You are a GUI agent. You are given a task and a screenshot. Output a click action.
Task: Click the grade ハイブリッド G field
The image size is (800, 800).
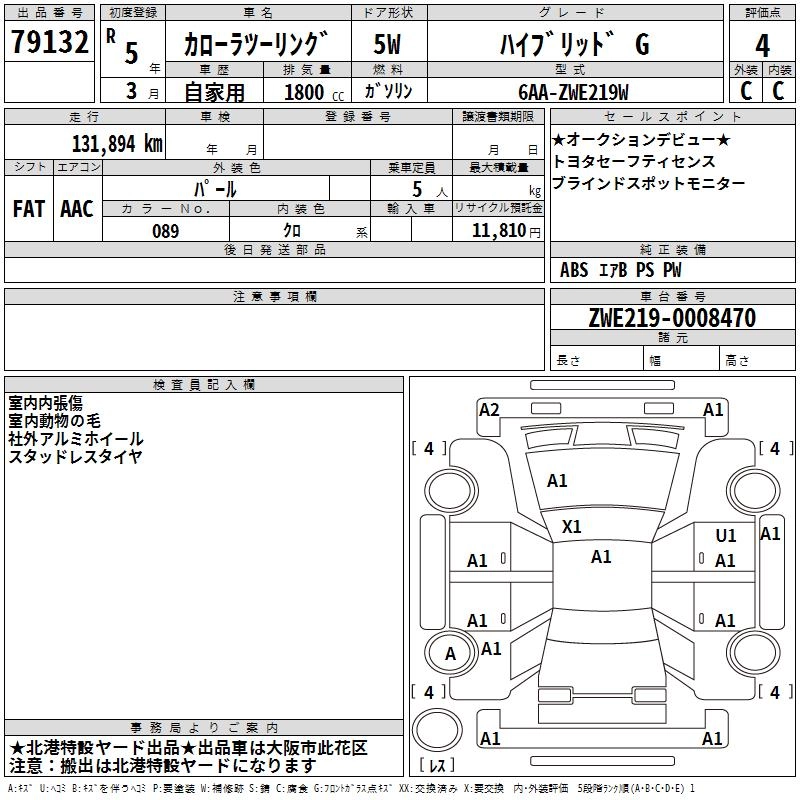click(x=573, y=44)
